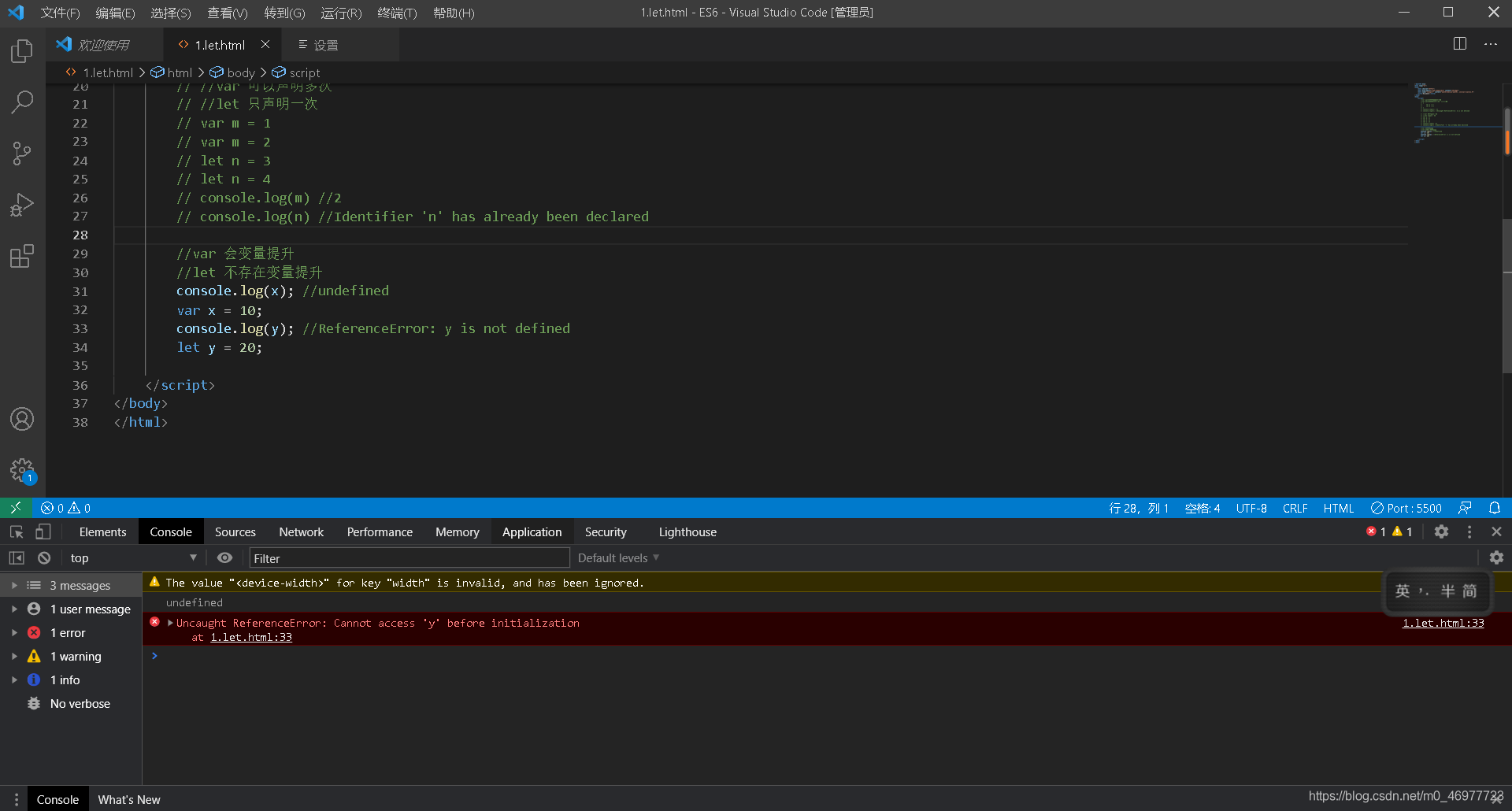Follow the 1.let.html:33 link at right
Viewport: 1512px width, 811px height.
[1443, 623]
